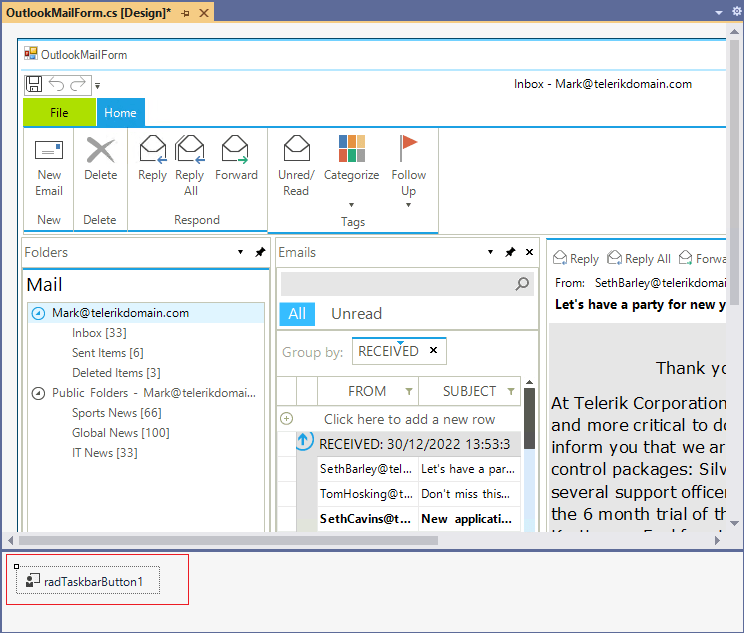
Task: Click the reading pane Reply button
Action: [x=576, y=259]
